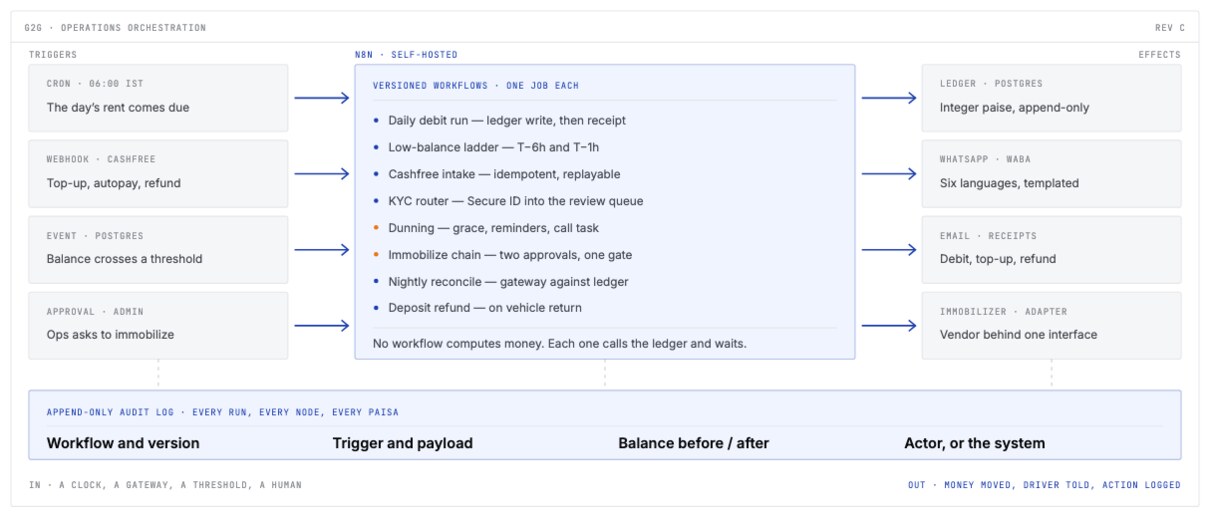Viewport: 1210px width, 517px height.
Task: Click 'No workflow computes money' footer sentence
Action: 560,343
